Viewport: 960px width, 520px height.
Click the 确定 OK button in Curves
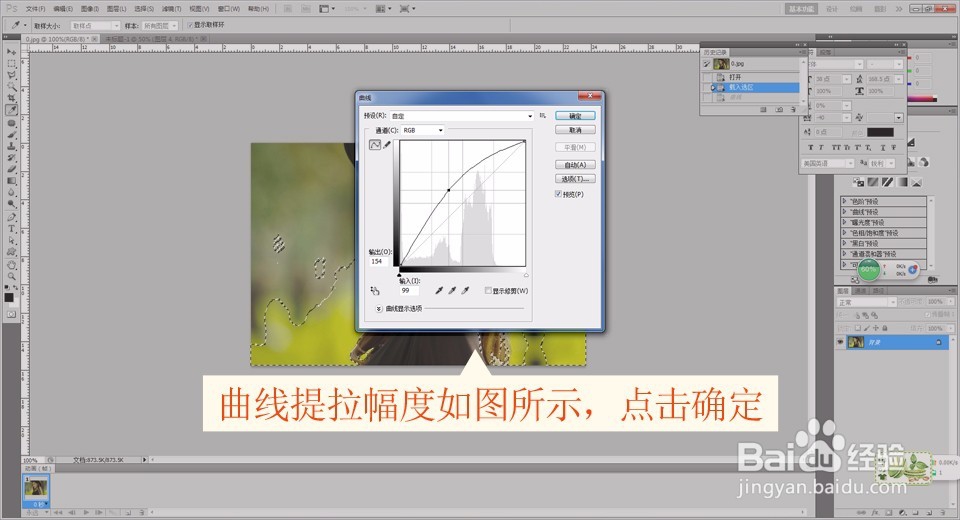point(575,116)
